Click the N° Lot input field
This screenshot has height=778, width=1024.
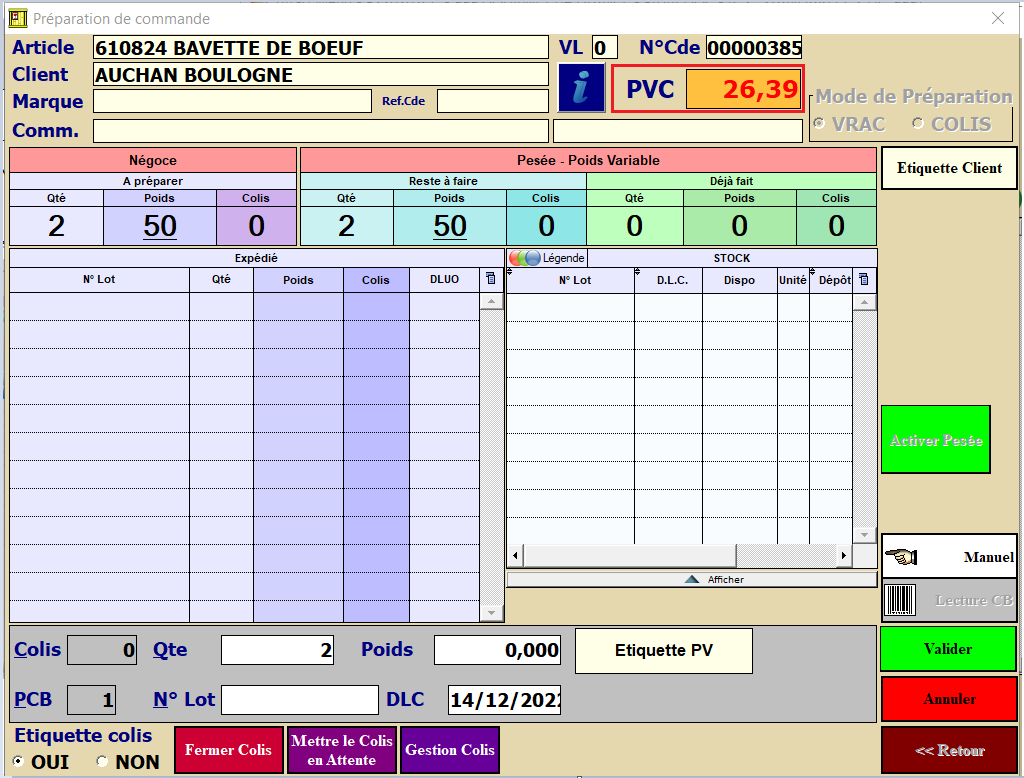point(300,700)
